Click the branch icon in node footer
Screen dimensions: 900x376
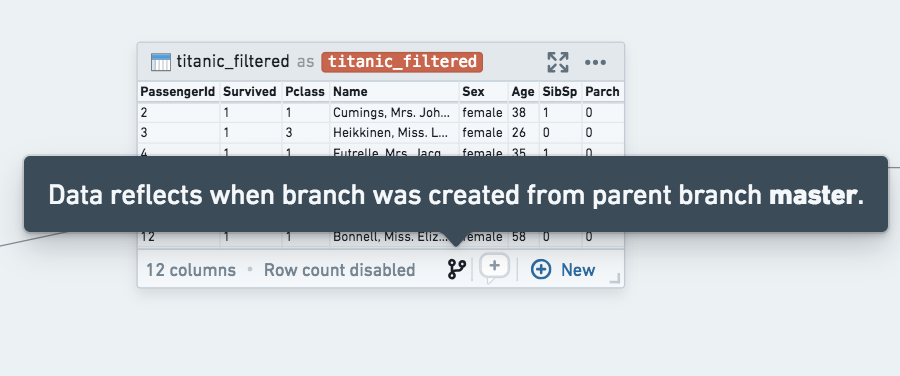[x=457, y=269]
